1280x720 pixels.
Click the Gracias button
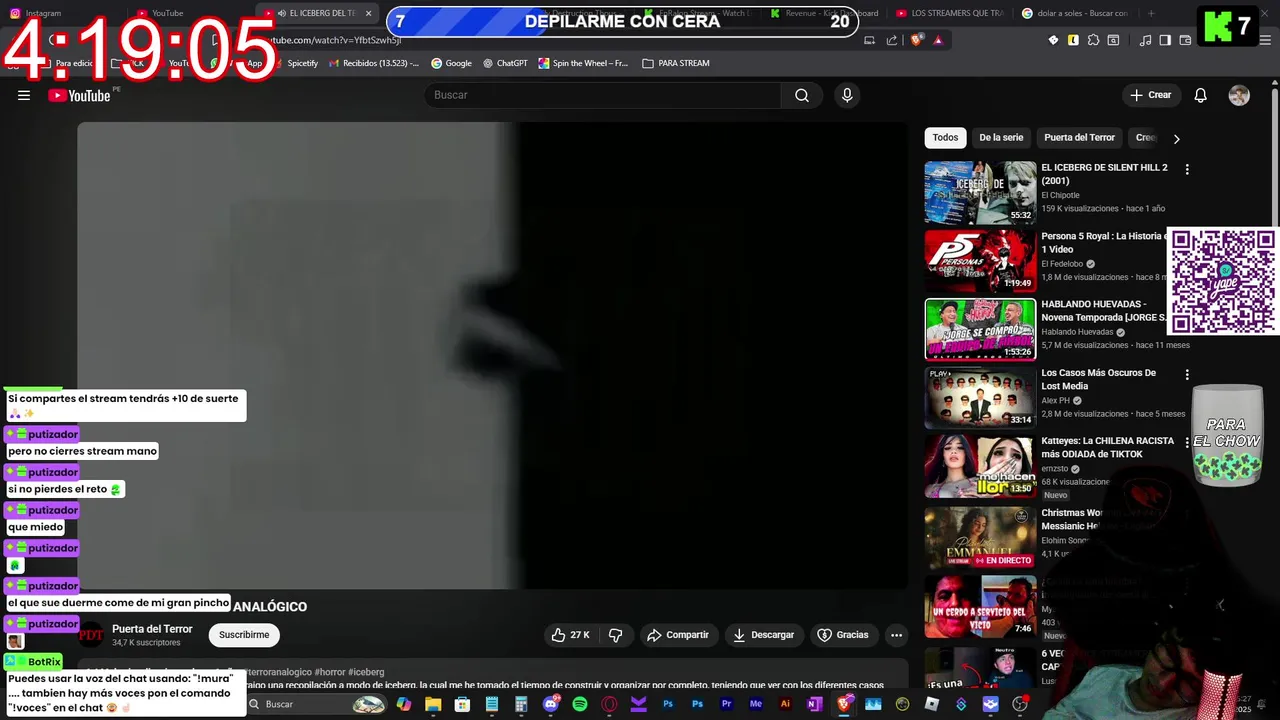pyautogui.click(x=843, y=635)
